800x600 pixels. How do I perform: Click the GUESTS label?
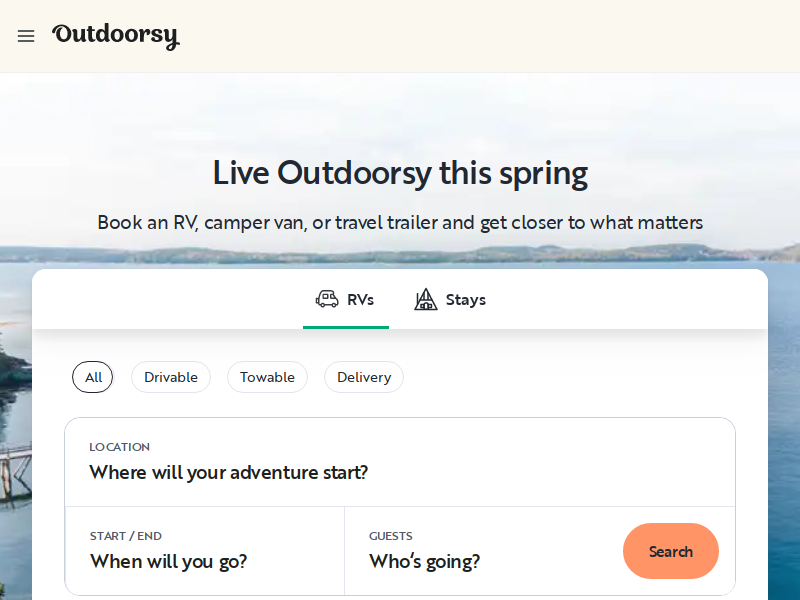pos(391,536)
